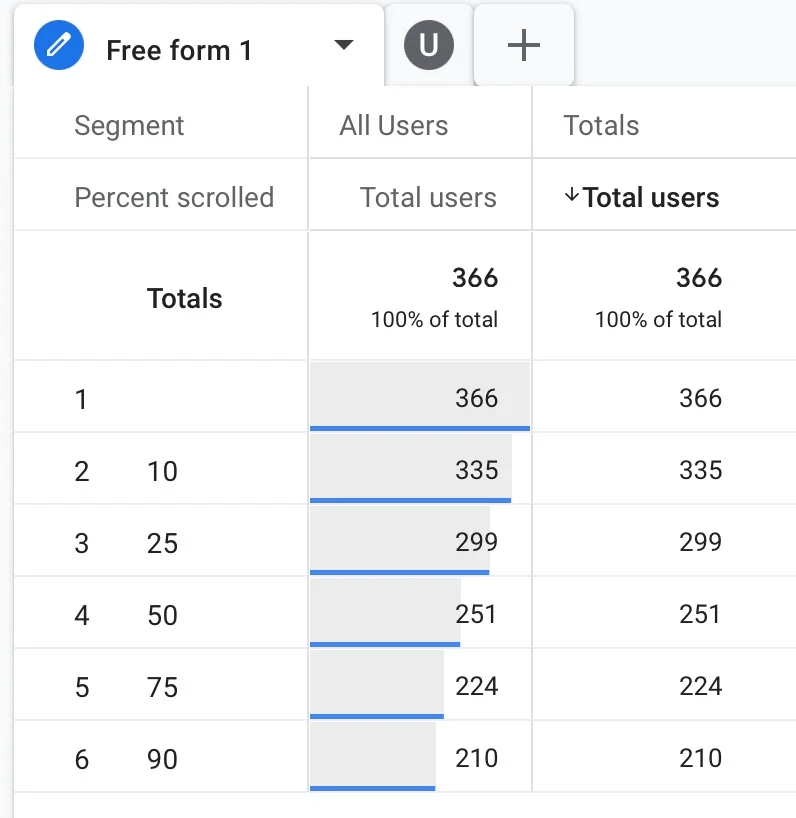This screenshot has height=818, width=796.
Task: Click the 224 bar cell in All Users
Action: point(420,684)
